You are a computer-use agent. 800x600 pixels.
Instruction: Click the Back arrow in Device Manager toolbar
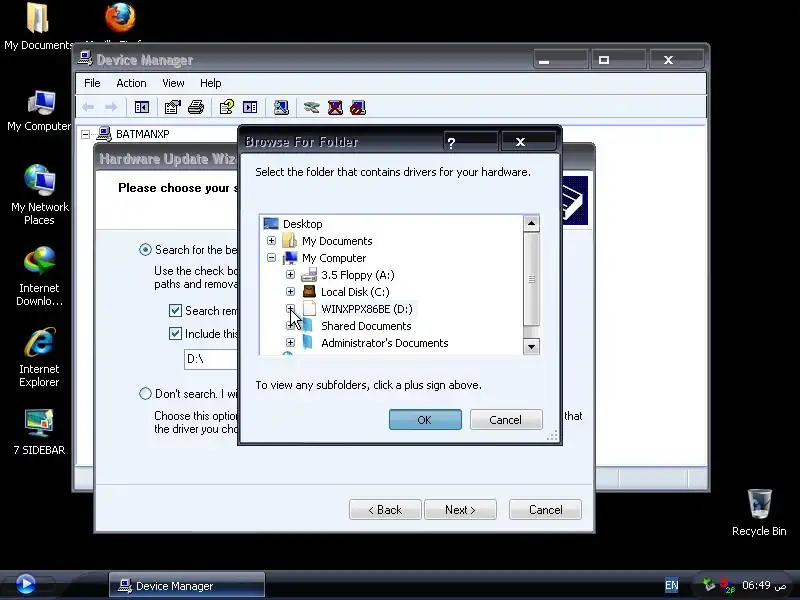click(x=88, y=107)
